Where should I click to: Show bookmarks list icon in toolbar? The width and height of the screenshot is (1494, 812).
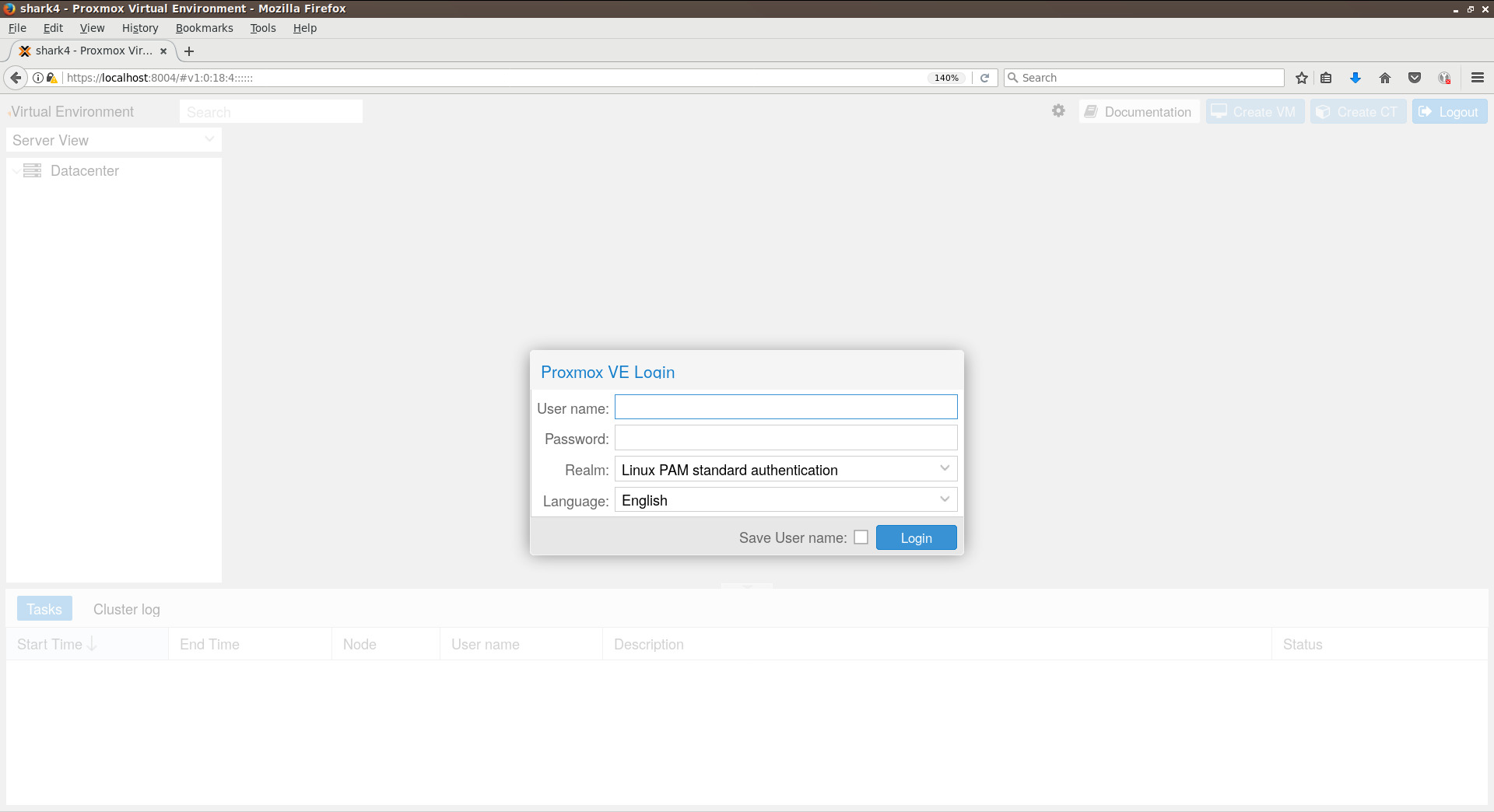[1327, 78]
